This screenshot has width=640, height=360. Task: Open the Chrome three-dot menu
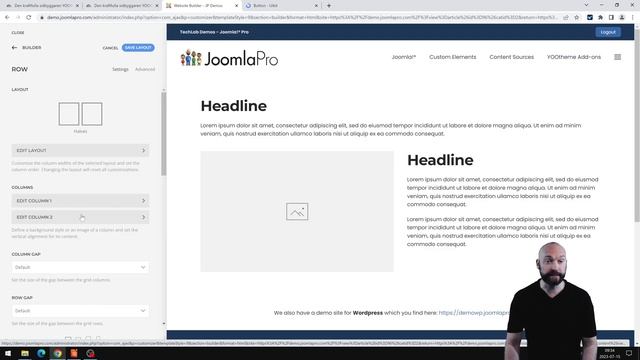click(x=633, y=18)
